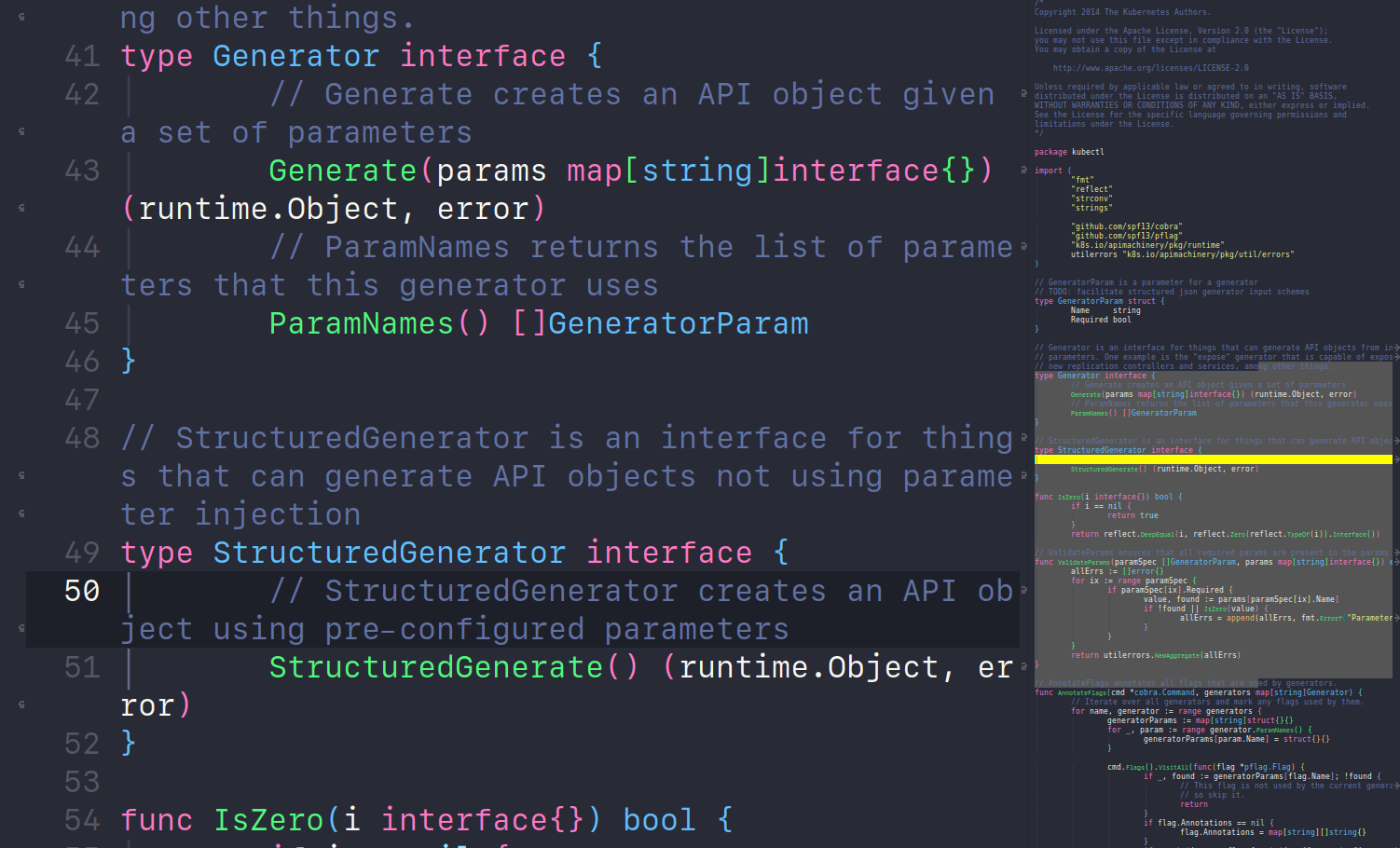This screenshot has width=1400, height=848.
Task: Click the active line number 50
Action: click(82, 591)
